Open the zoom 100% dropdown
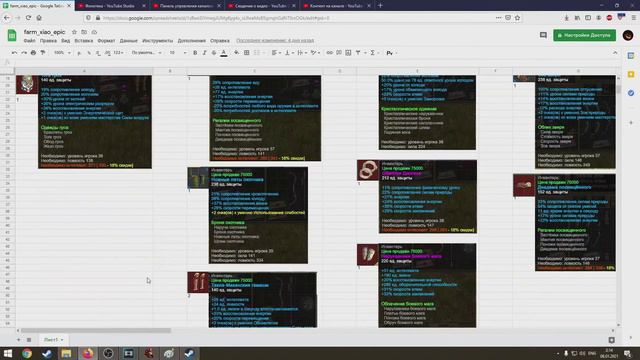The image size is (640, 360). point(62,53)
